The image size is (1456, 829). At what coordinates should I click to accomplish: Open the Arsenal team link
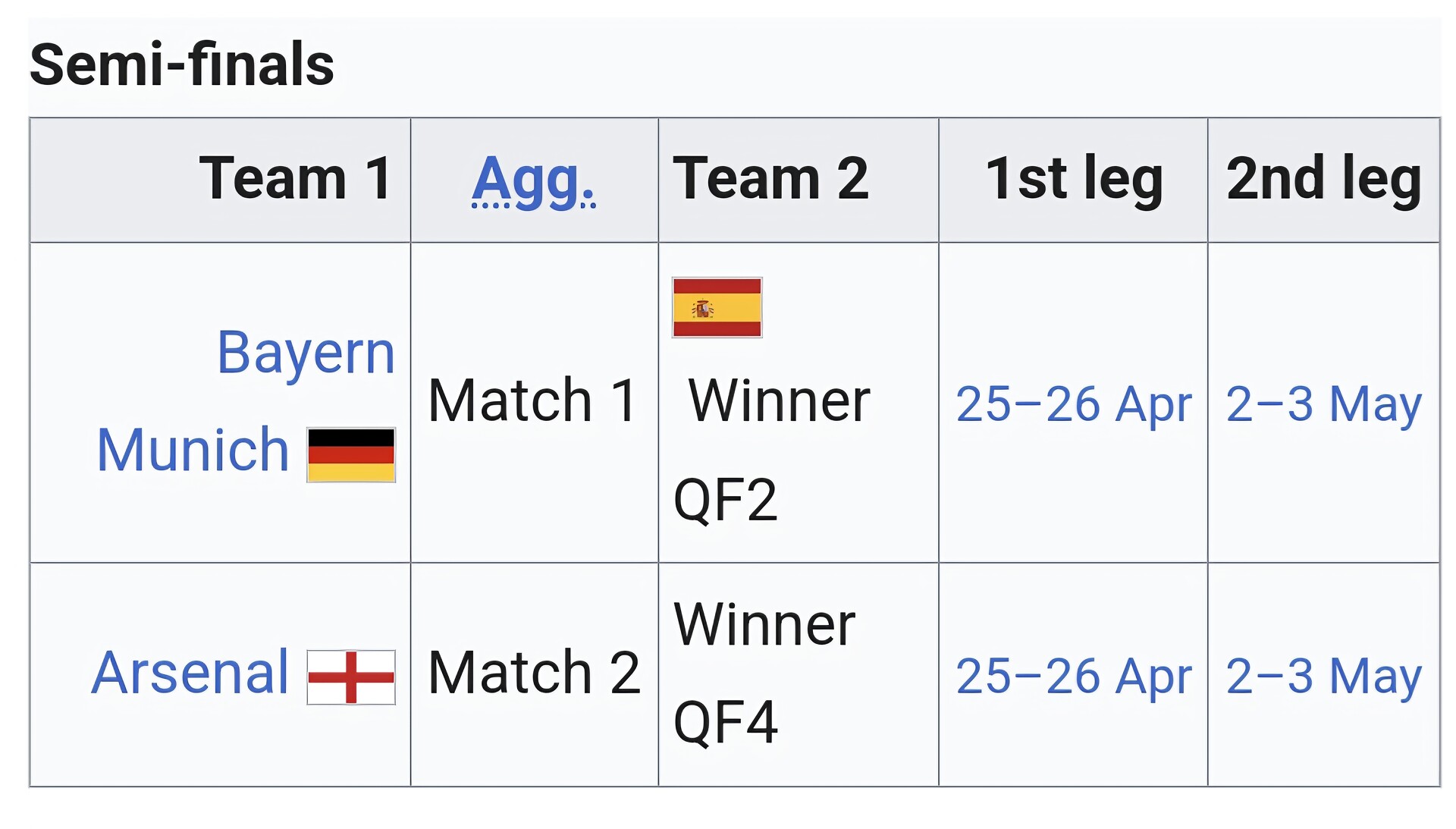(x=190, y=673)
